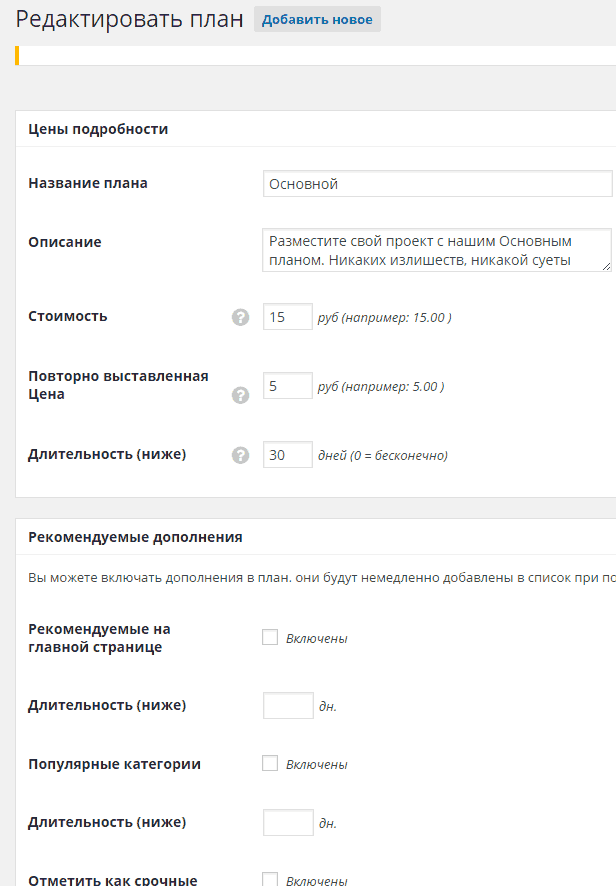Click the help icon next to Стоимость
Image resolution: width=616 pixels, height=886 pixels.
pyautogui.click(x=240, y=318)
